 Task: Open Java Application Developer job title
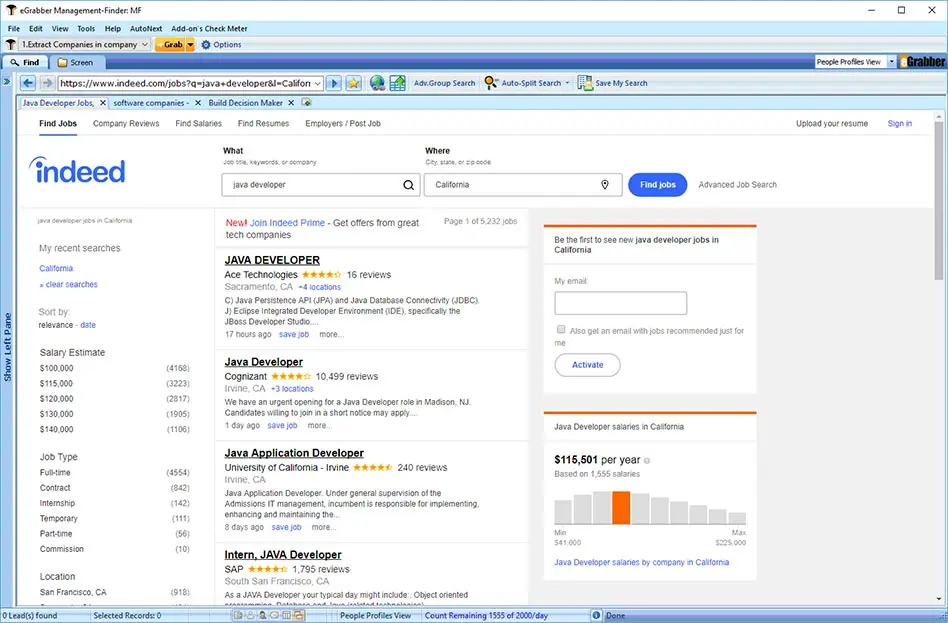click(x=294, y=453)
